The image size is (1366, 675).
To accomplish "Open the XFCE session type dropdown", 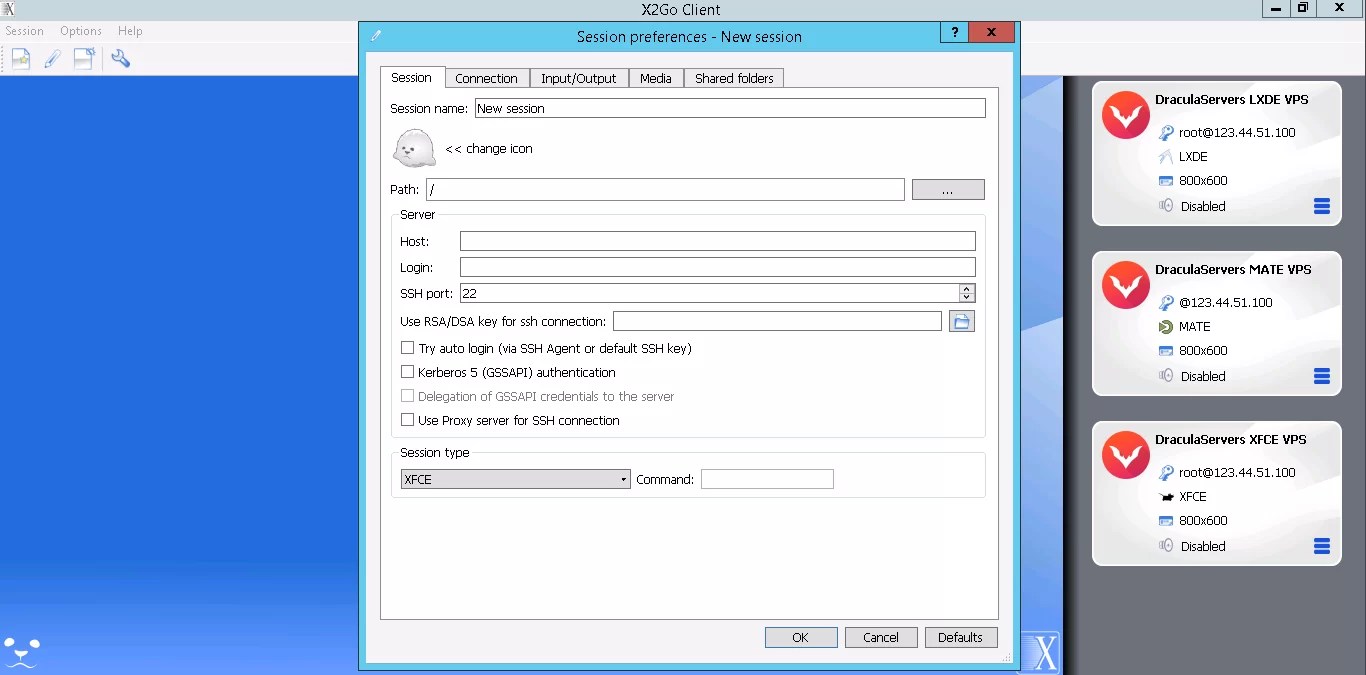I will coord(624,479).
